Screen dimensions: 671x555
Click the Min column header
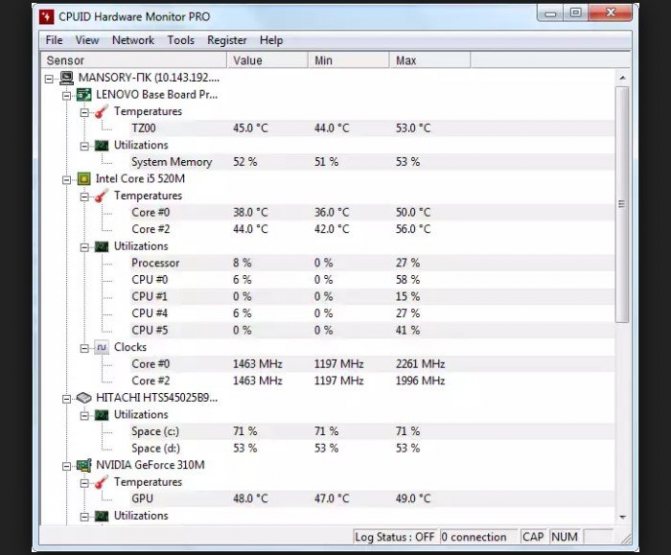(x=348, y=60)
